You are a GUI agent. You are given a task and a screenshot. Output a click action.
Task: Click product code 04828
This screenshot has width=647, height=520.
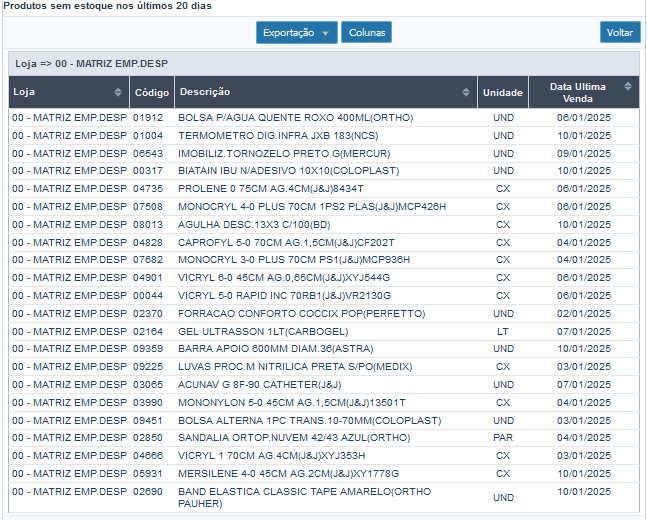coord(148,243)
